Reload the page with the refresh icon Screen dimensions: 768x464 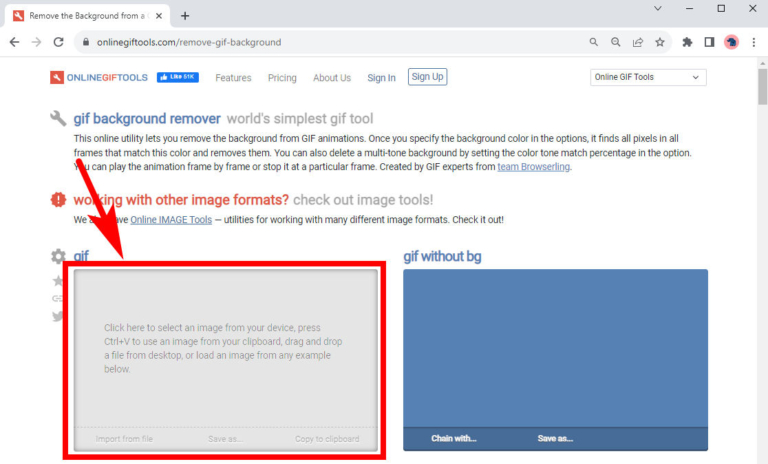pos(59,42)
